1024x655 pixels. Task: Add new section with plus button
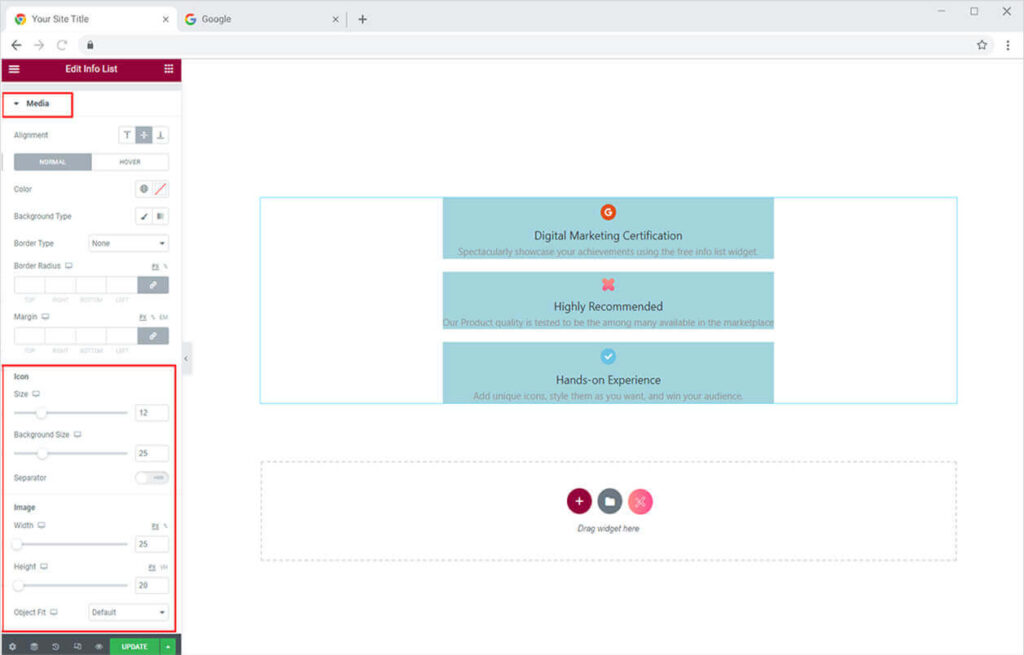579,501
